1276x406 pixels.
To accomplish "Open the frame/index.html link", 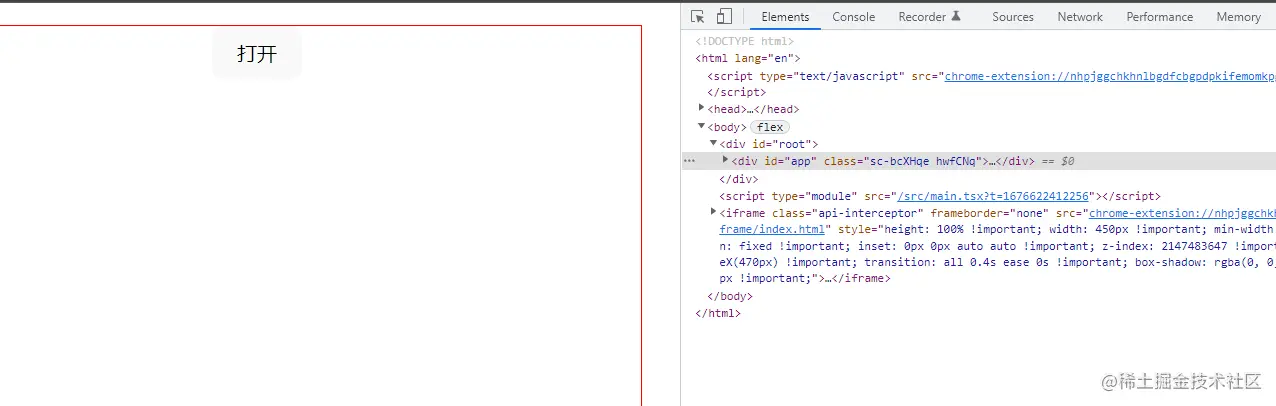I will 772,229.
